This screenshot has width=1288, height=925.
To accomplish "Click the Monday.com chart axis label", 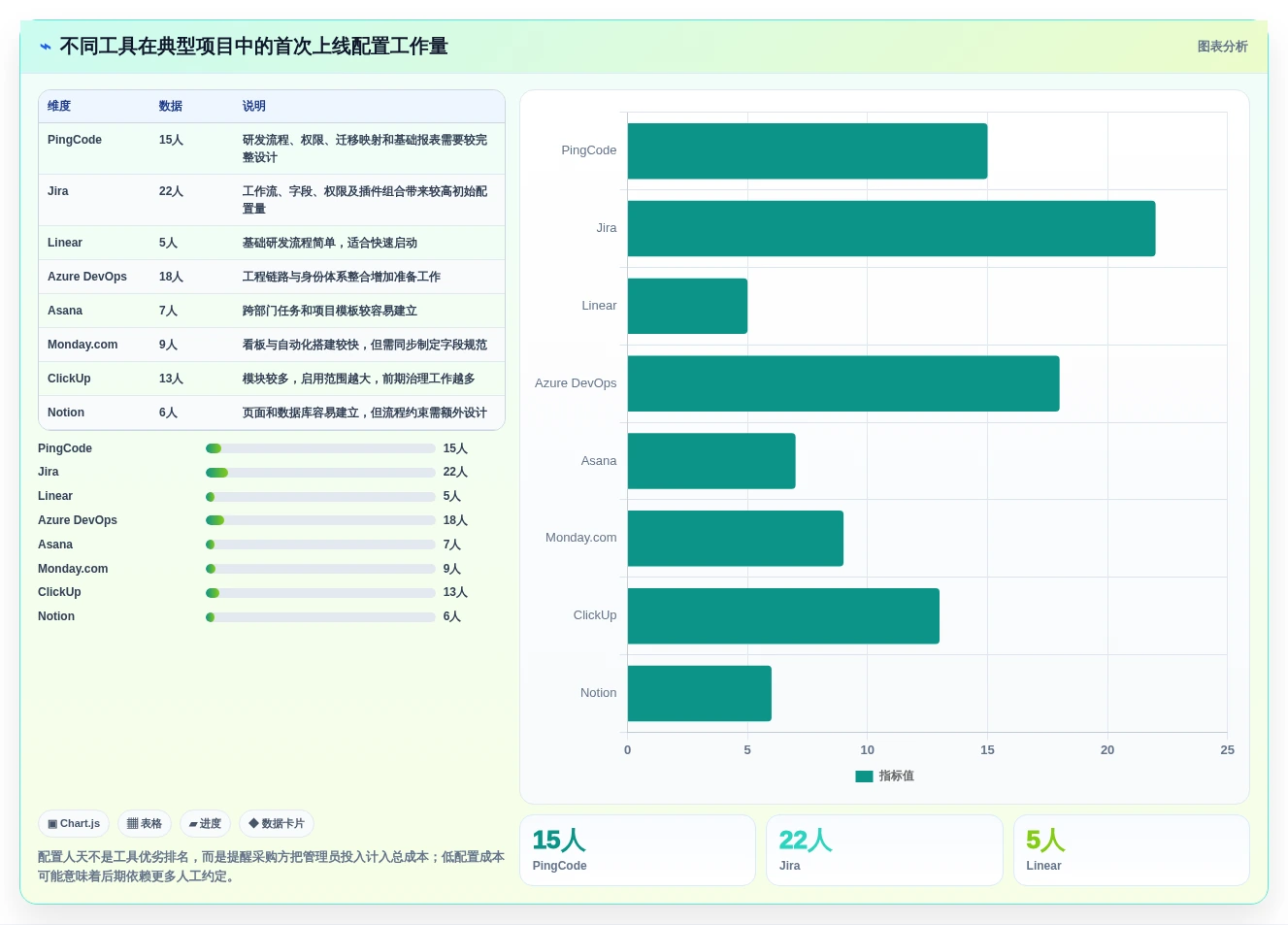I will coord(580,538).
